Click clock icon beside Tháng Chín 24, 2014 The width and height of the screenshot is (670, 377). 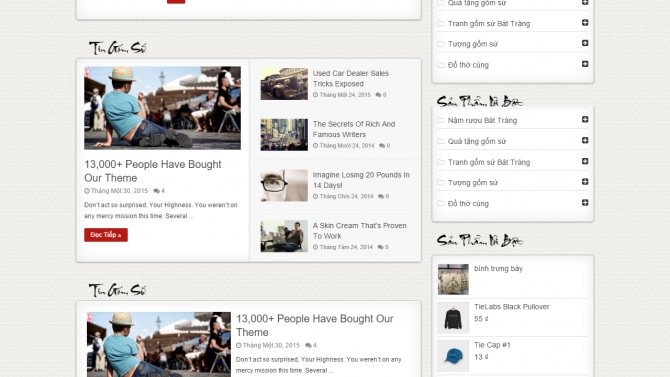(x=315, y=197)
